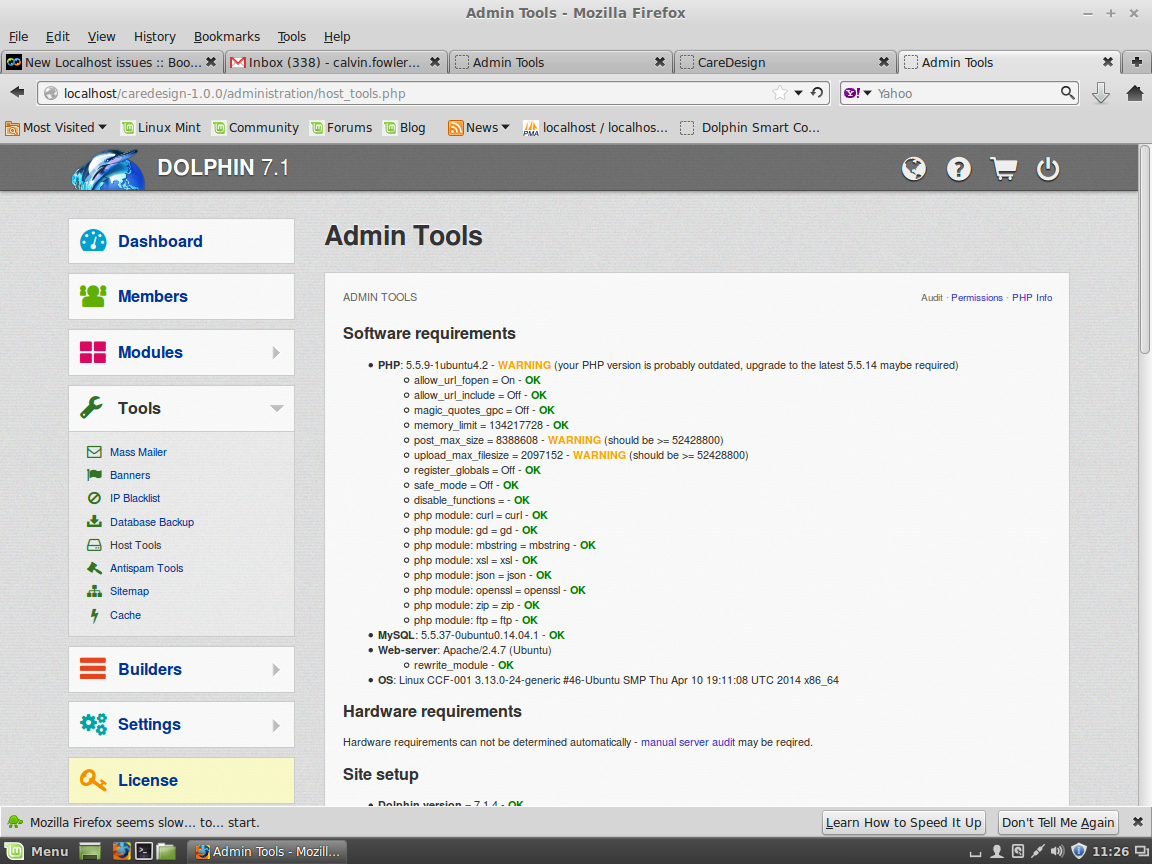Viewport: 1152px width, 864px height.
Task: Open Database Backup tool
Action: coord(152,522)
